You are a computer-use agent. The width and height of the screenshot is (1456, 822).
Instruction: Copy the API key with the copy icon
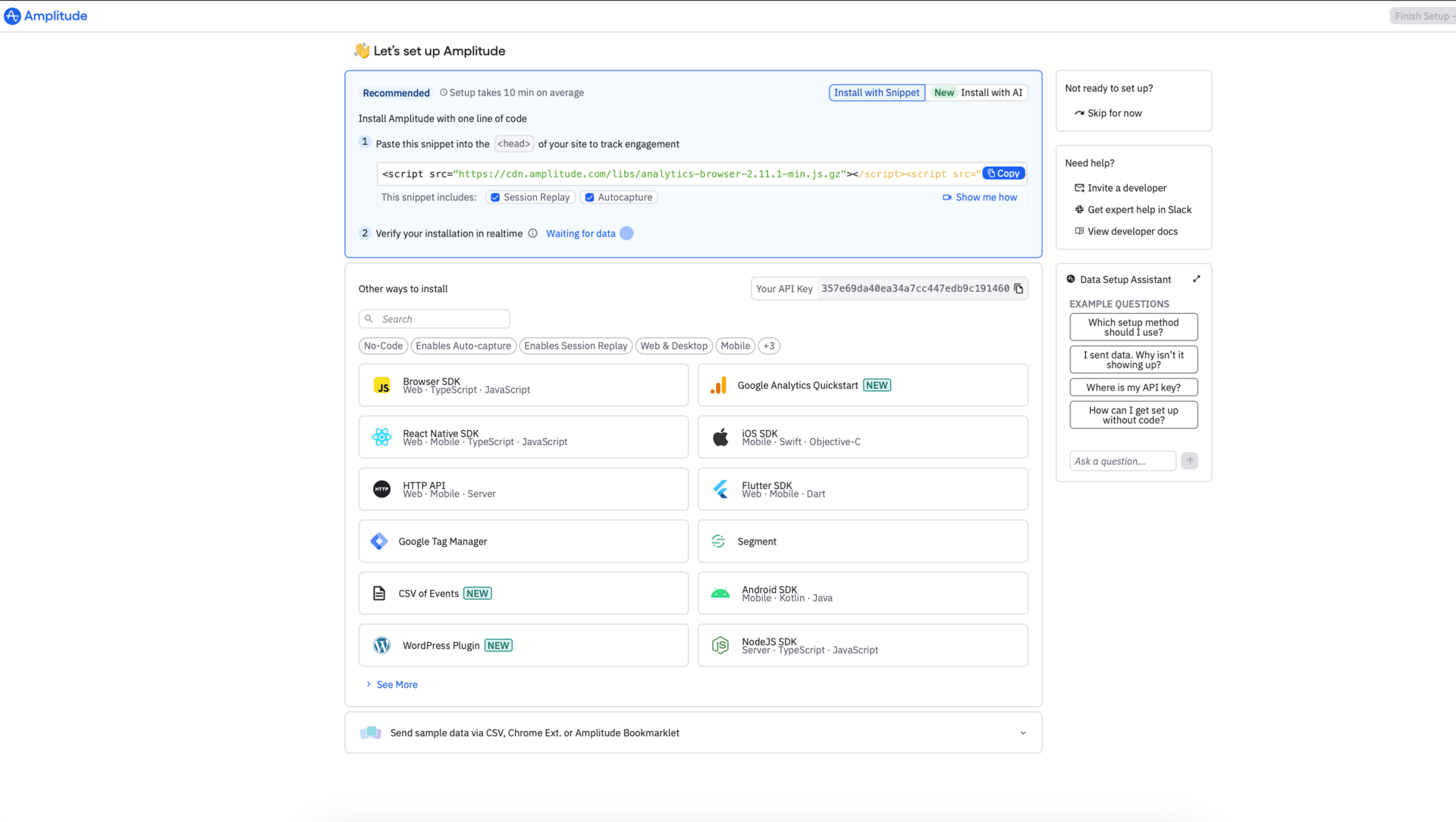(x=1018, y=289)
